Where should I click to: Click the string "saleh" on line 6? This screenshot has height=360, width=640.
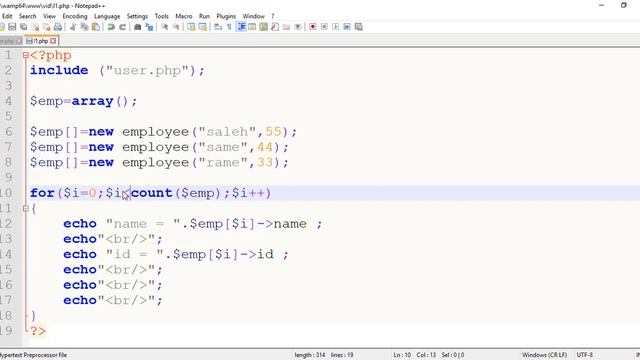click(228, 132)
